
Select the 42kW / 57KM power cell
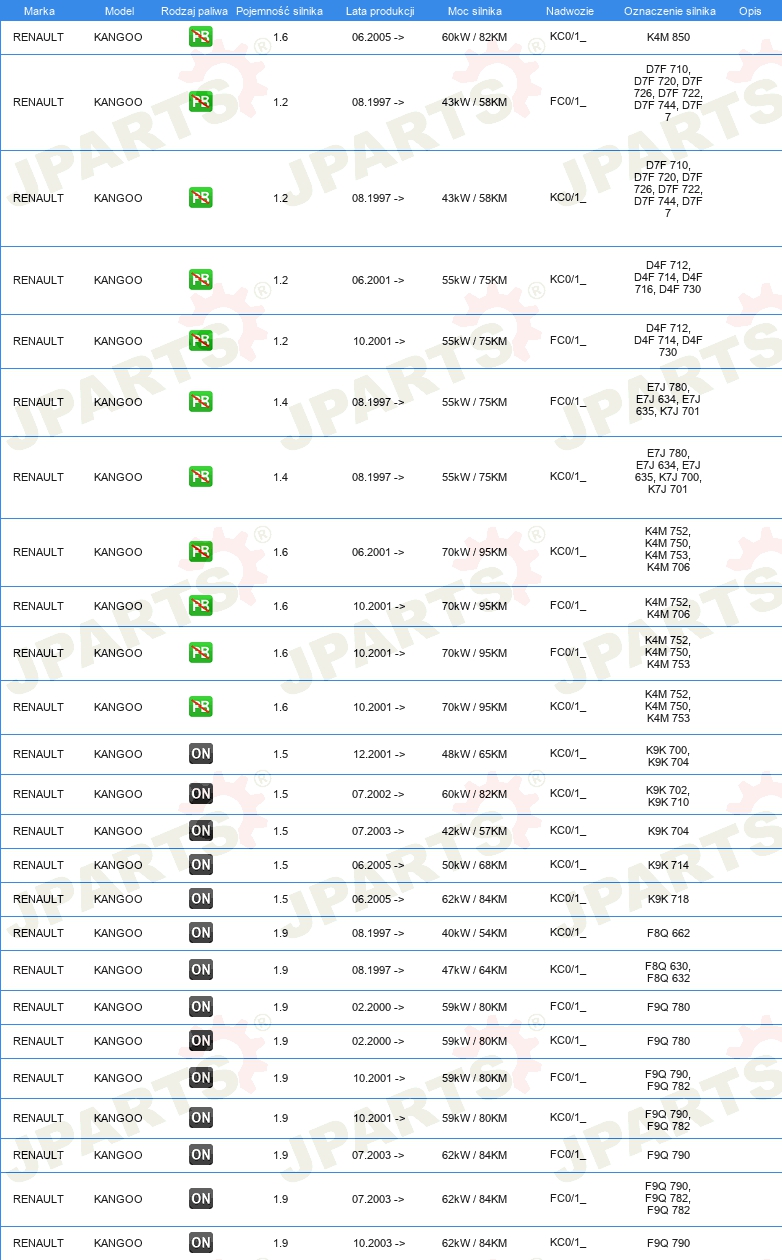[x=474, y=831]
